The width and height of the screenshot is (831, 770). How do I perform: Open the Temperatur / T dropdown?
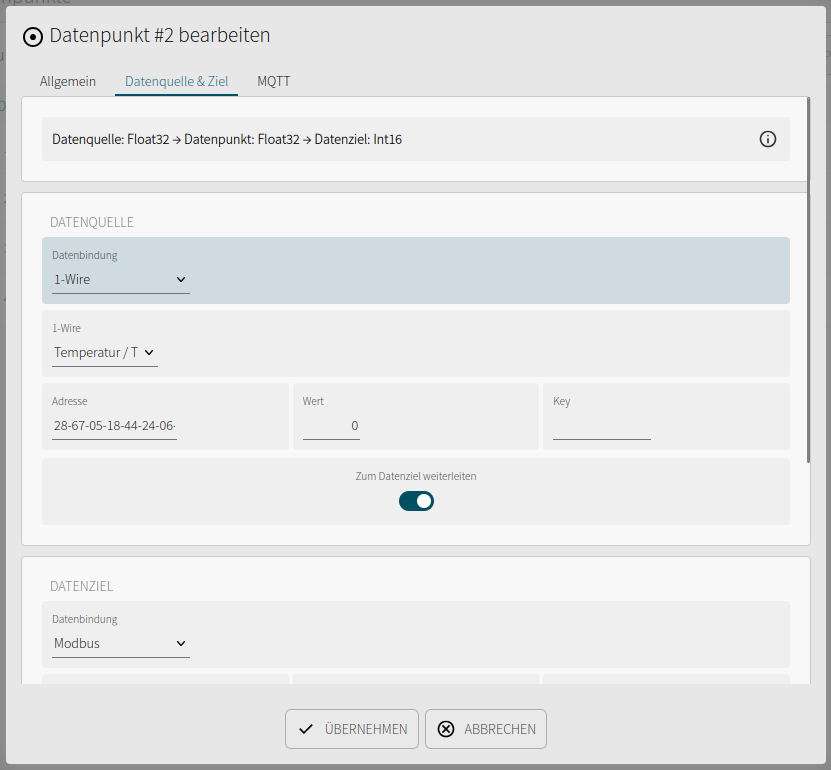(104, 352)
